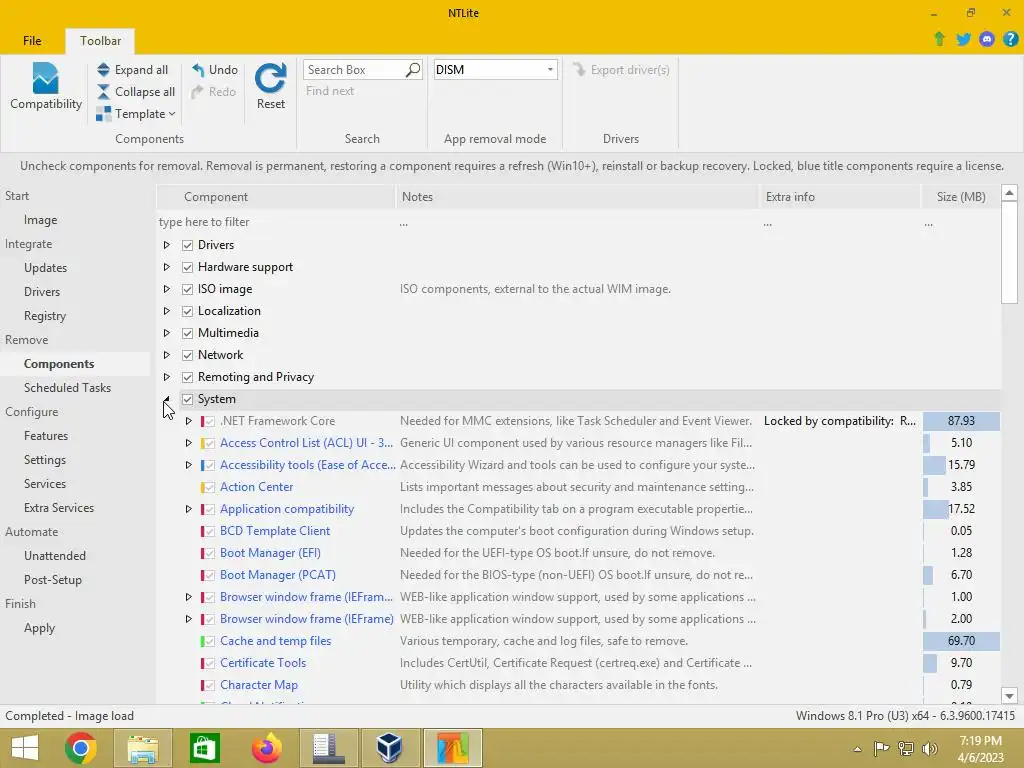Expand the Hardware support node
This screenshot has width=1024, height=768.
click(x=167, y=267)
